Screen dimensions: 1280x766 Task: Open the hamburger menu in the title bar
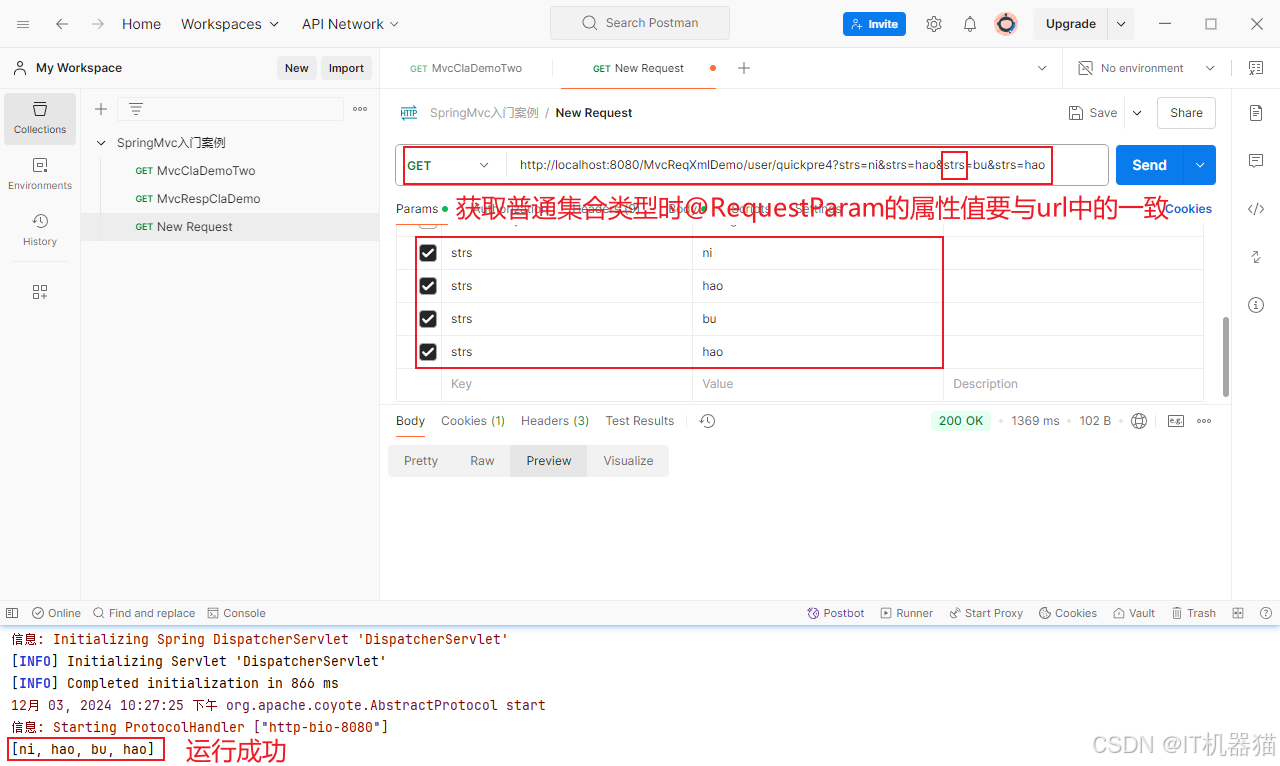pos(23,24)
